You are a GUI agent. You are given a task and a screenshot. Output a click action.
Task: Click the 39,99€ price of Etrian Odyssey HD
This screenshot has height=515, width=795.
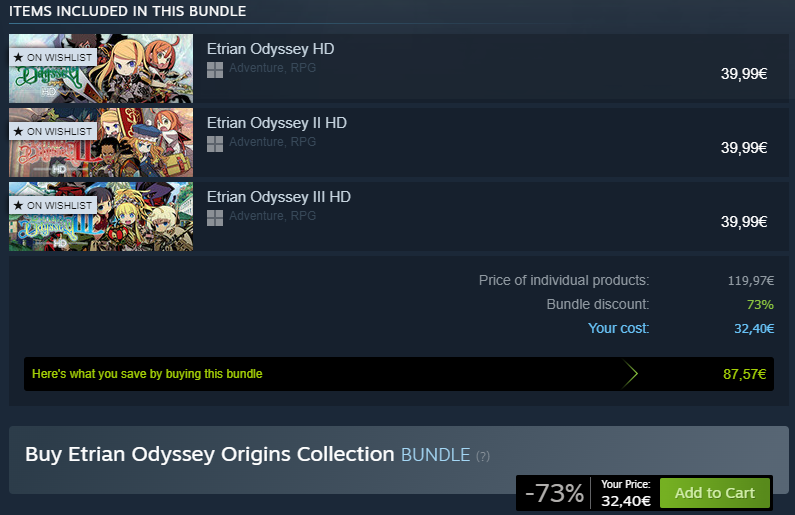pos(743,73)
